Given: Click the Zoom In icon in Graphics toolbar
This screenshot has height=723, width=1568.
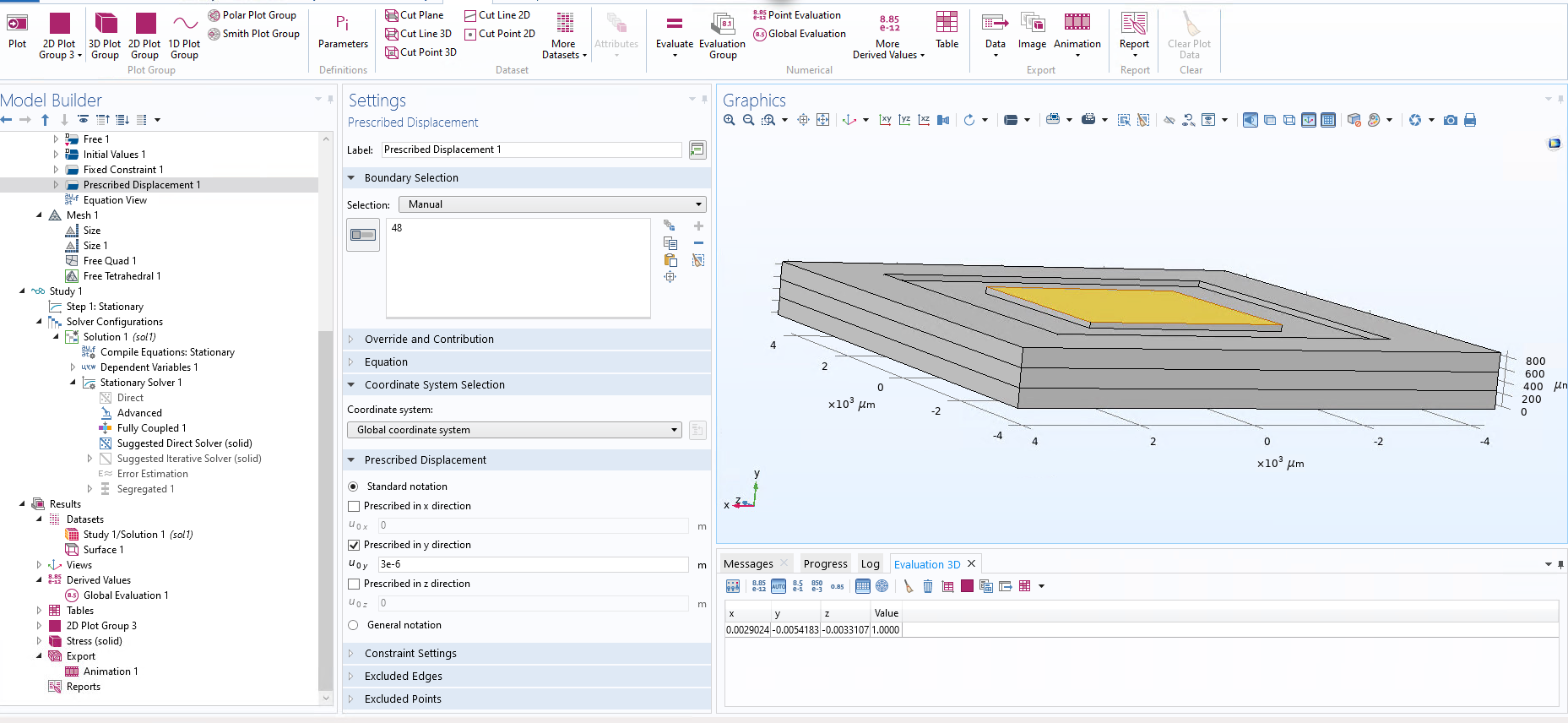Looking at the screenshot, I should coord(730,120).
